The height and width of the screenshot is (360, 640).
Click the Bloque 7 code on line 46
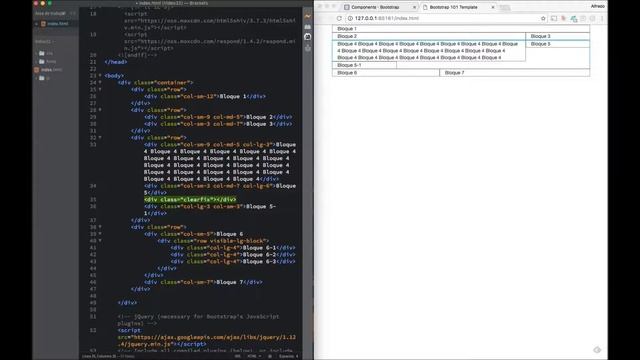203,282
